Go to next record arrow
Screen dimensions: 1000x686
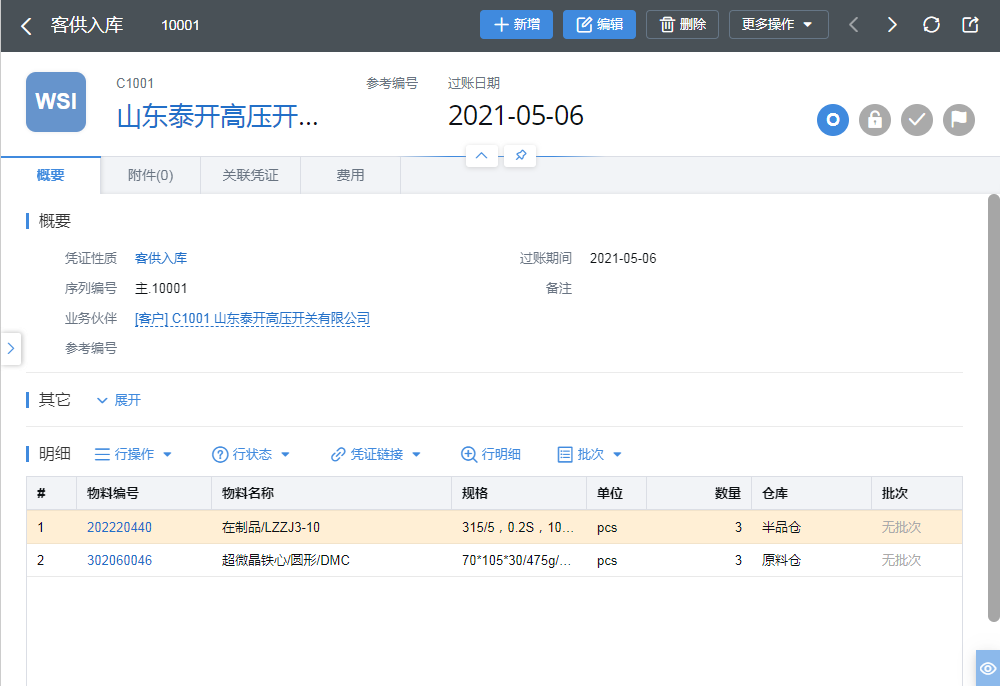click(x=892, y=25)
